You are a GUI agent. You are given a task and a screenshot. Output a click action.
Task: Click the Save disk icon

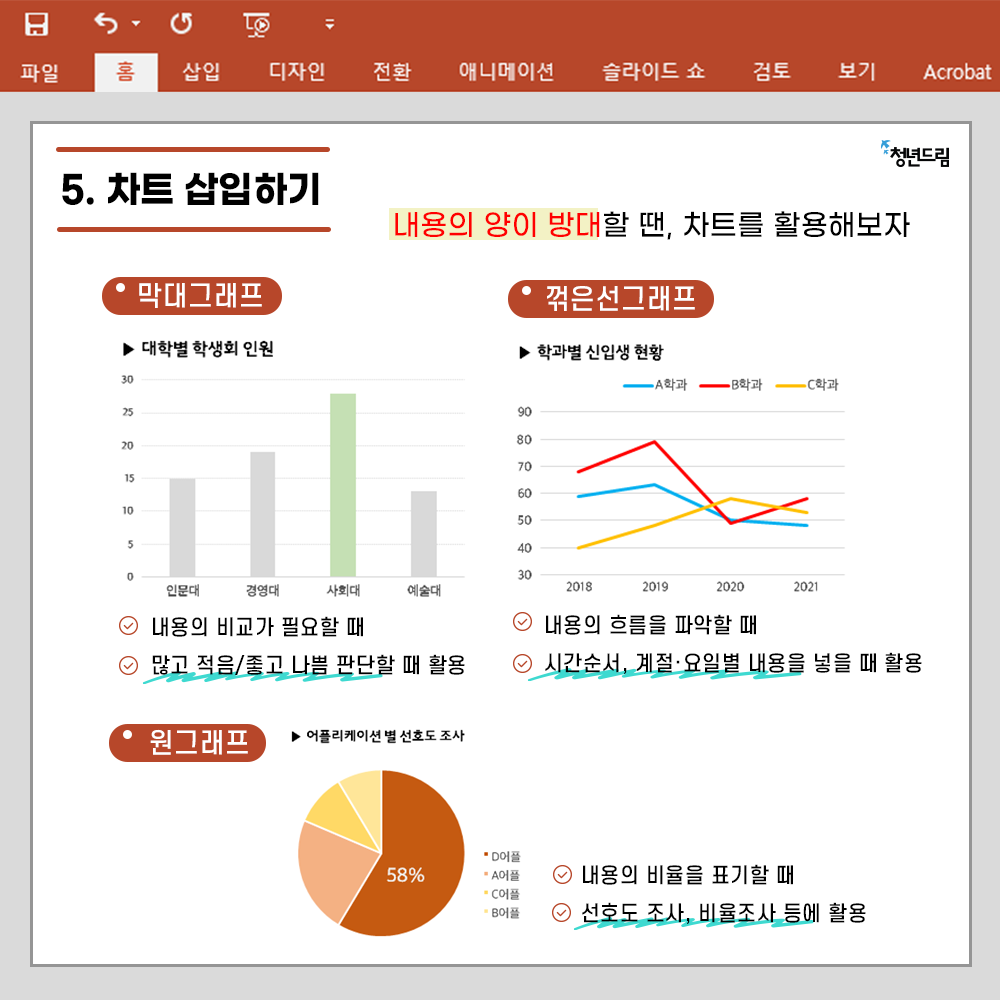point(37,24)
